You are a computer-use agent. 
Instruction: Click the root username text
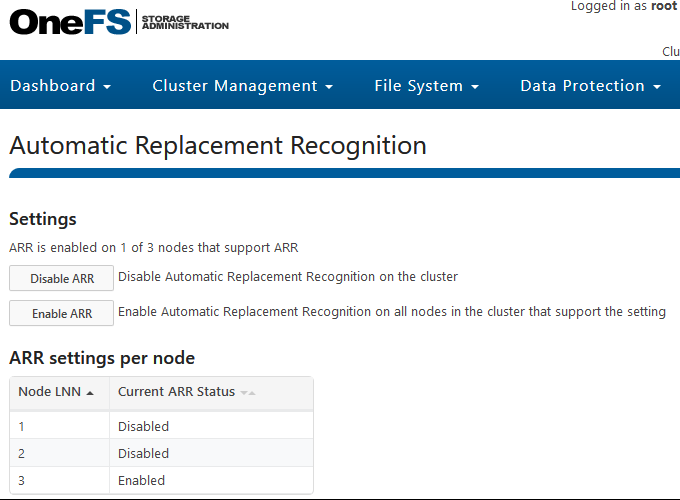click(664, 6)
